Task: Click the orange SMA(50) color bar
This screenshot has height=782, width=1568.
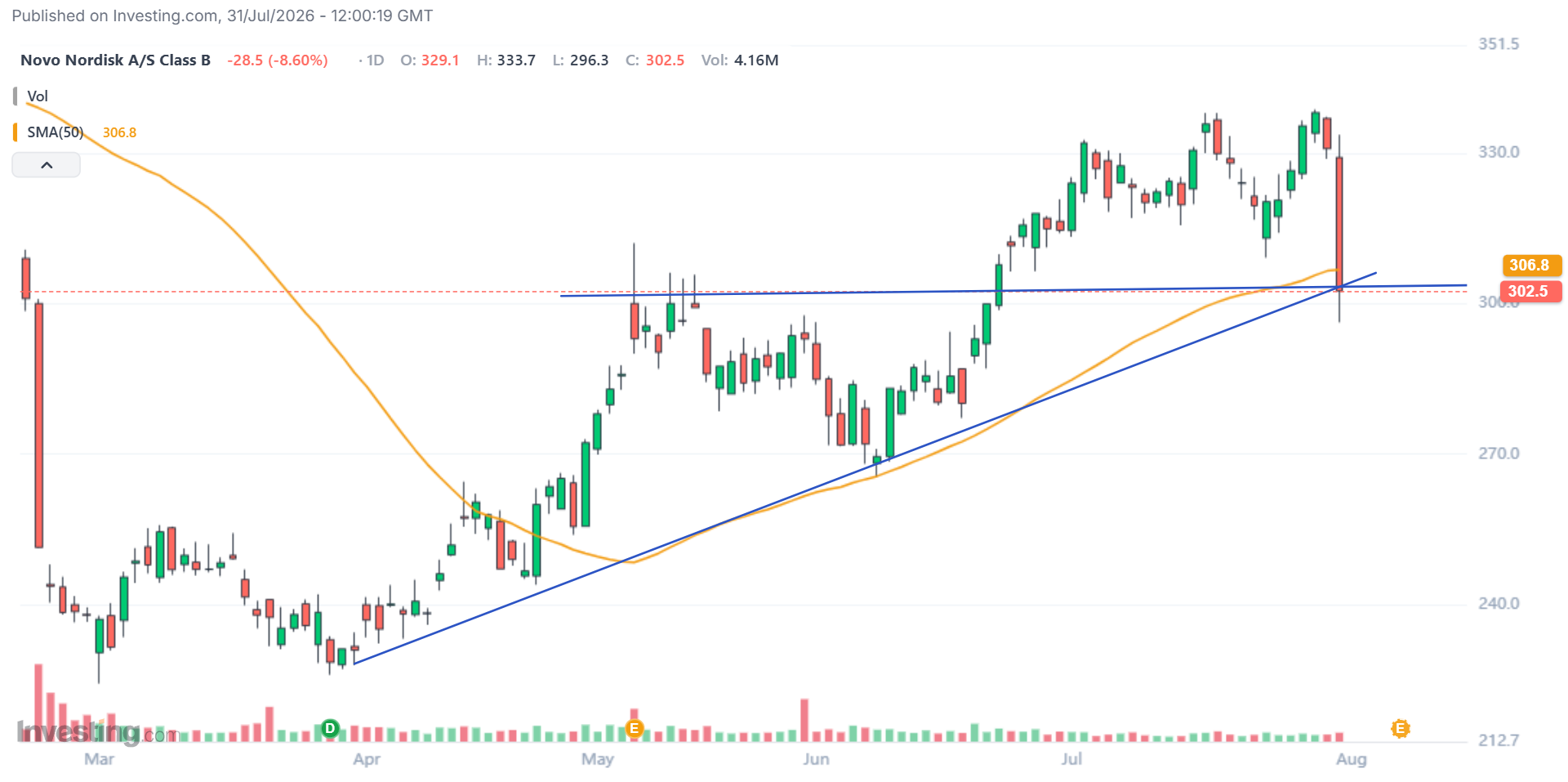Action: [15, 132]
